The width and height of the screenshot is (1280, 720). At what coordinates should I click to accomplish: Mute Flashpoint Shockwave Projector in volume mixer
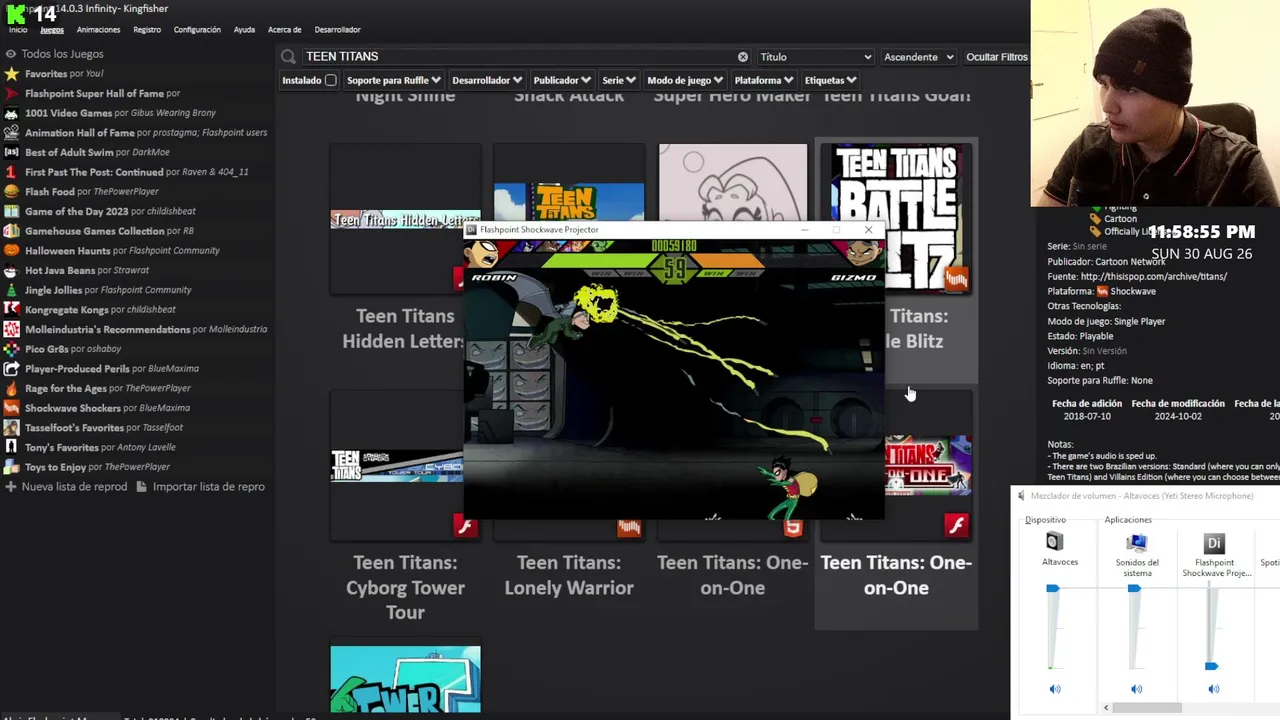[x=1213, y=689]
